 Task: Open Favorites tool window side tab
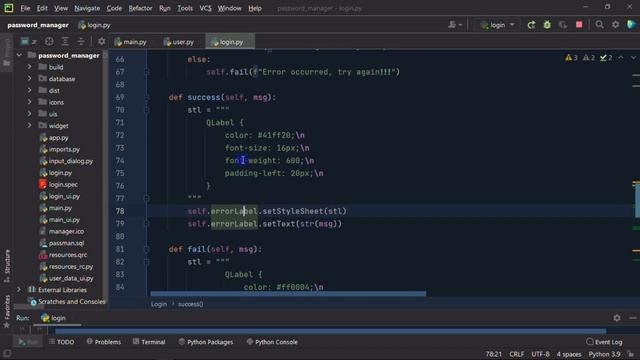[7, 311]
